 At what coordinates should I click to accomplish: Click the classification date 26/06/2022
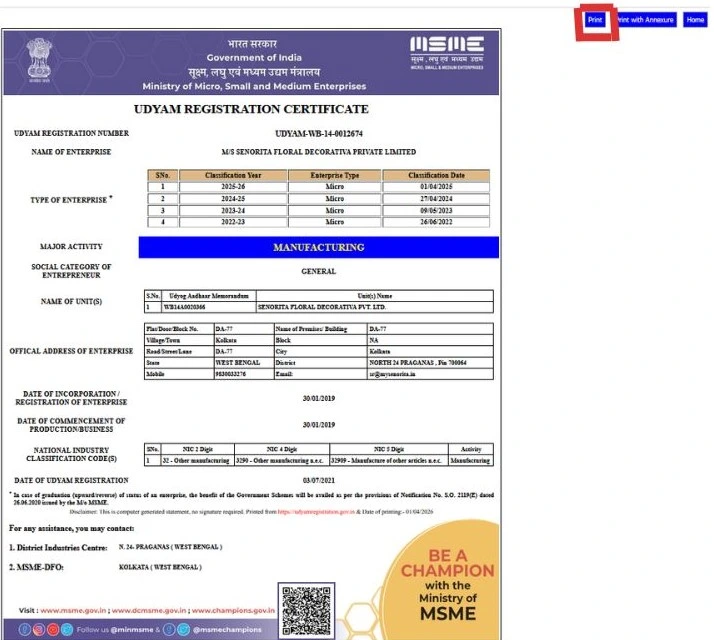436,222
